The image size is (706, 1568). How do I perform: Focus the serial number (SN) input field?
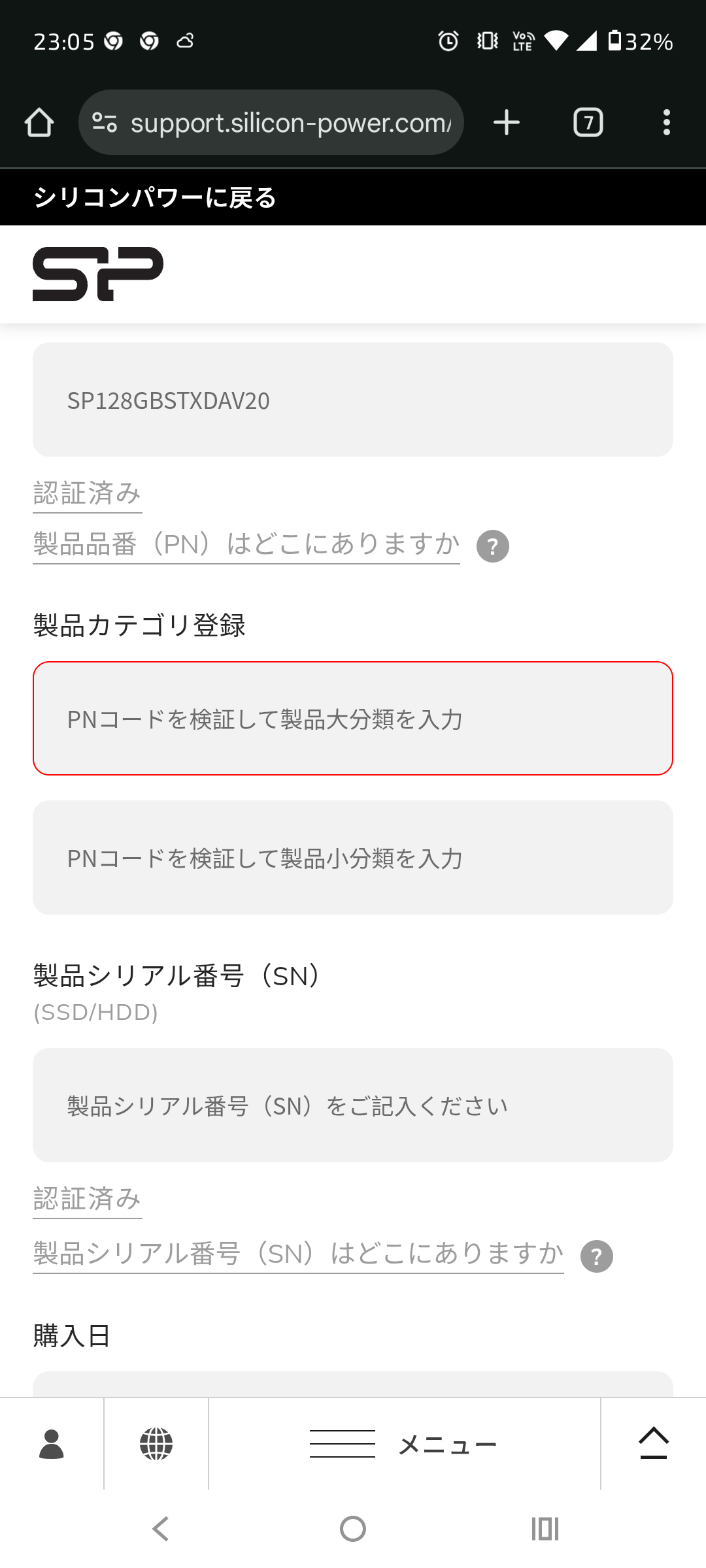353,1105
